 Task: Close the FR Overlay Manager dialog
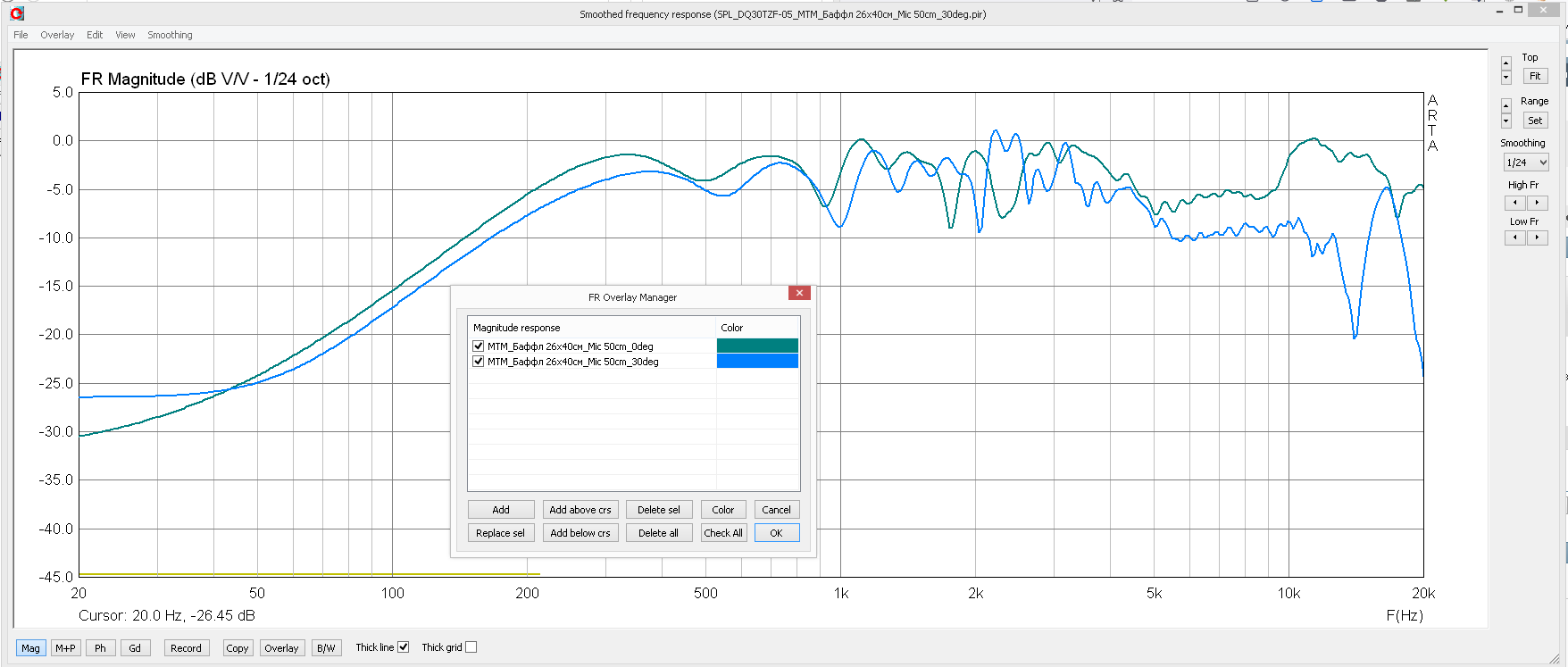[799, 293]
